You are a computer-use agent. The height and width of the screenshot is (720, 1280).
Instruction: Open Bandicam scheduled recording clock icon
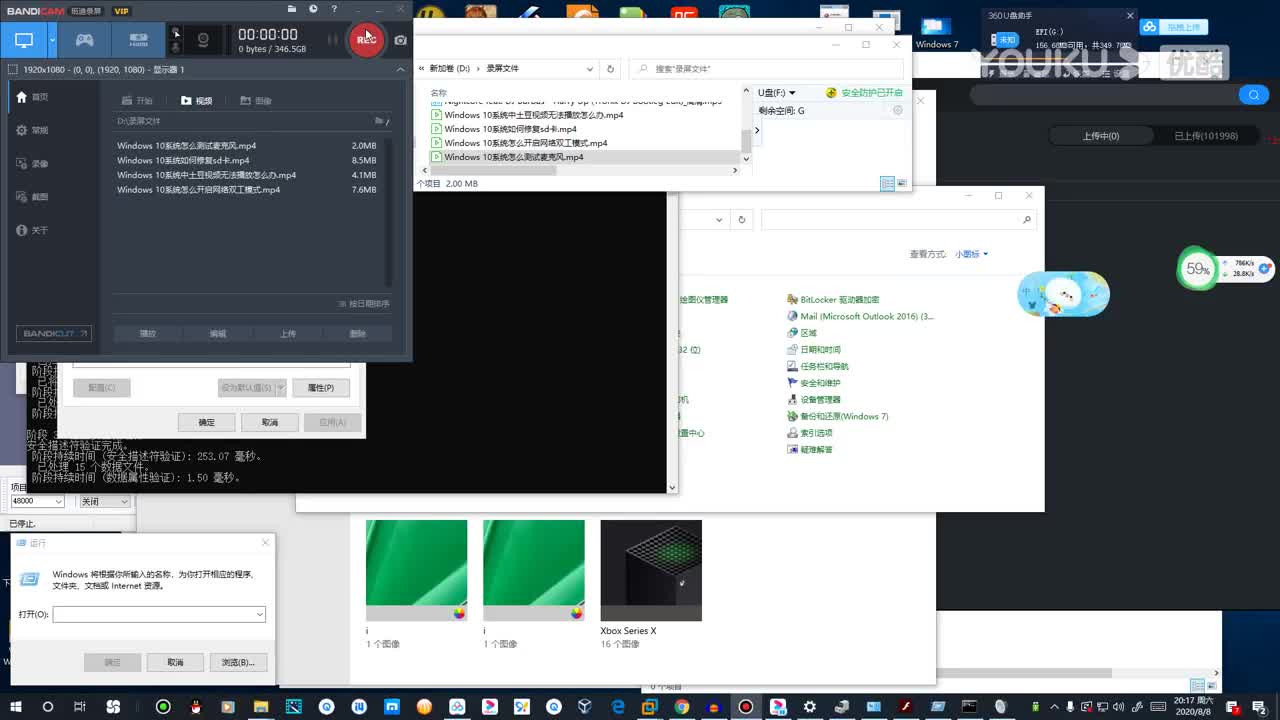pos(313,9)
